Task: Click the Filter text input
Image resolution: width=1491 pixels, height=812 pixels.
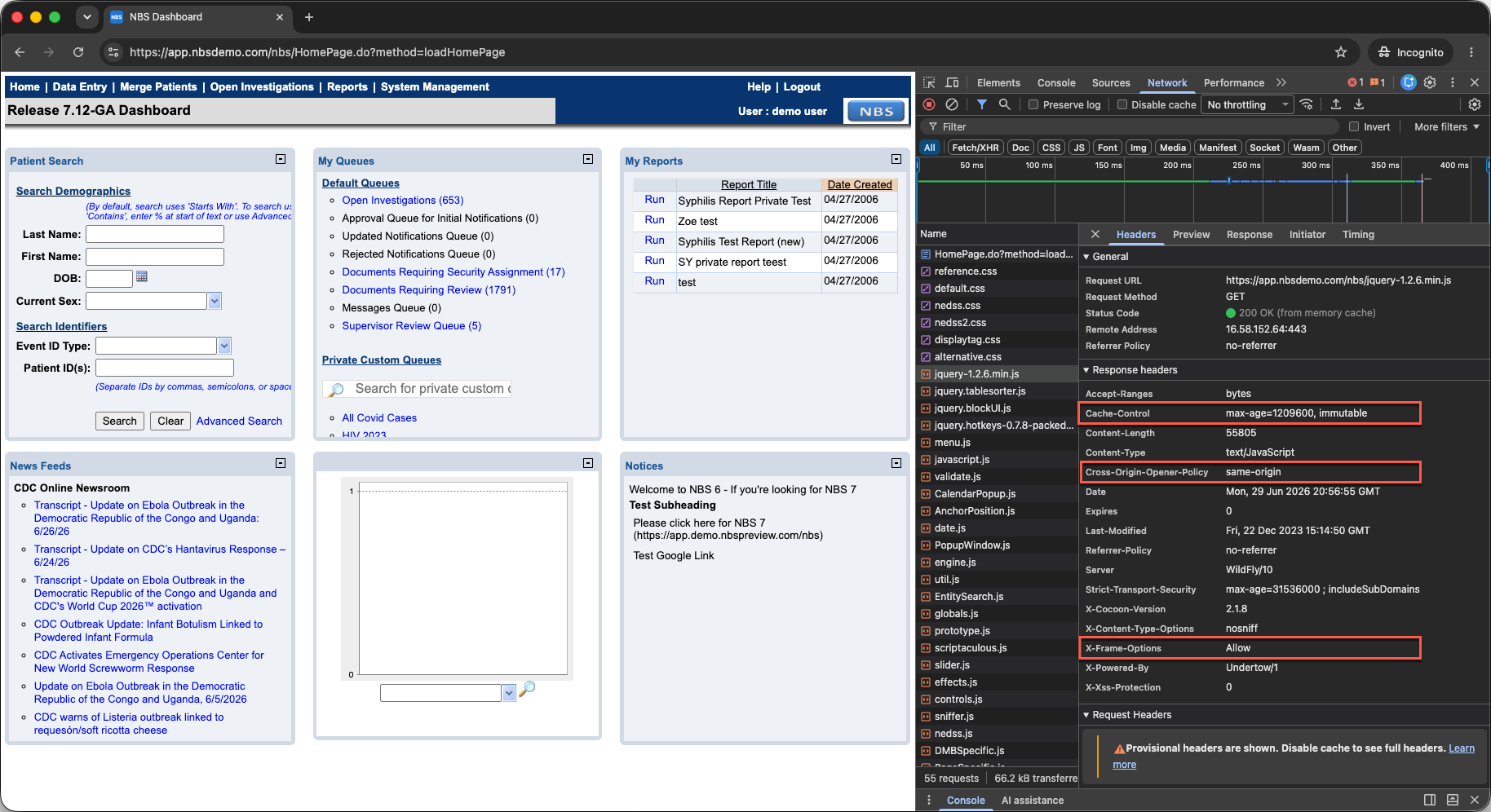Action: pyautogui.click(x=1130, y=126)
